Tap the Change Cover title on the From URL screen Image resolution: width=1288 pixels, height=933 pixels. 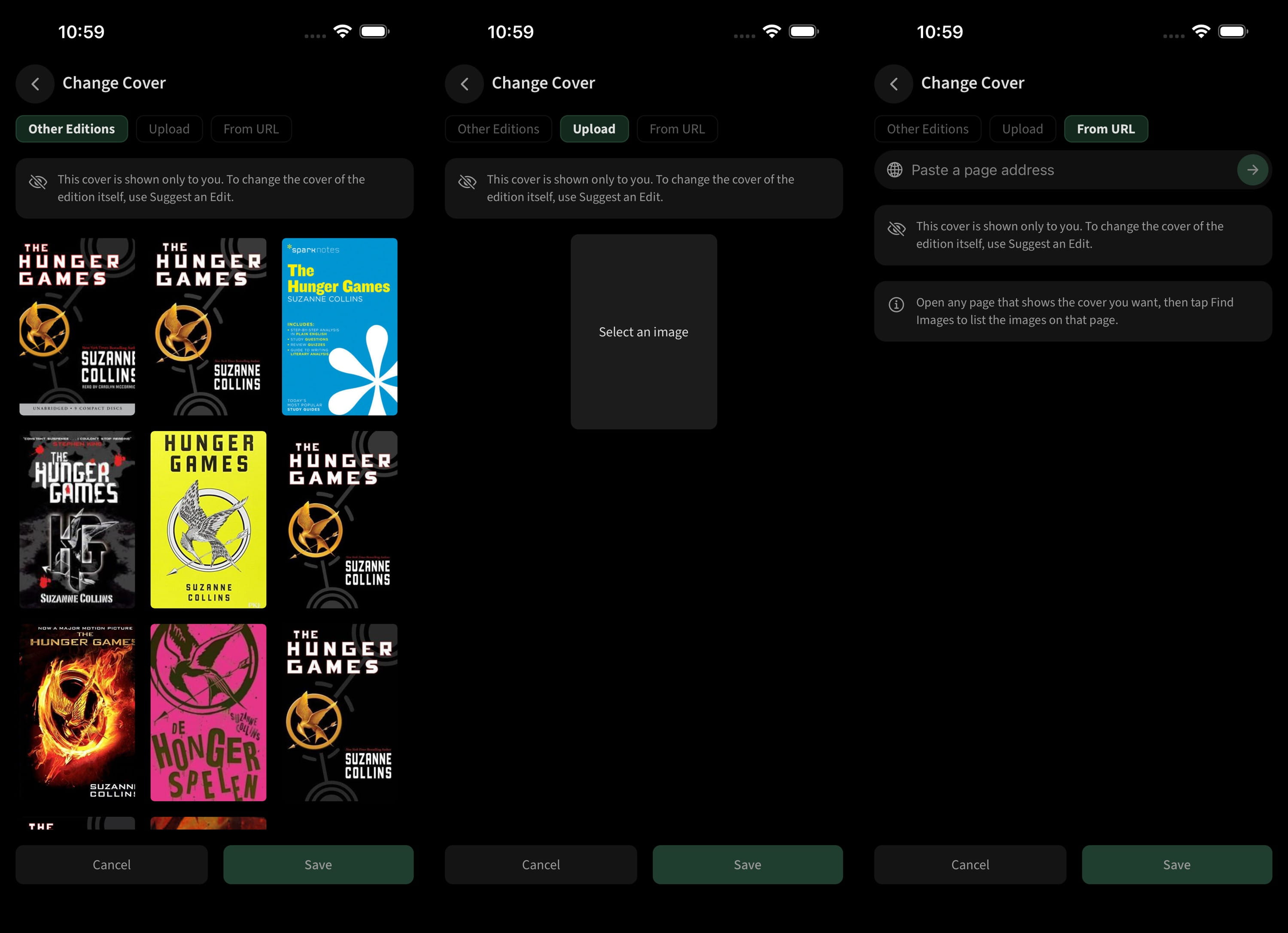coord(973,83)
